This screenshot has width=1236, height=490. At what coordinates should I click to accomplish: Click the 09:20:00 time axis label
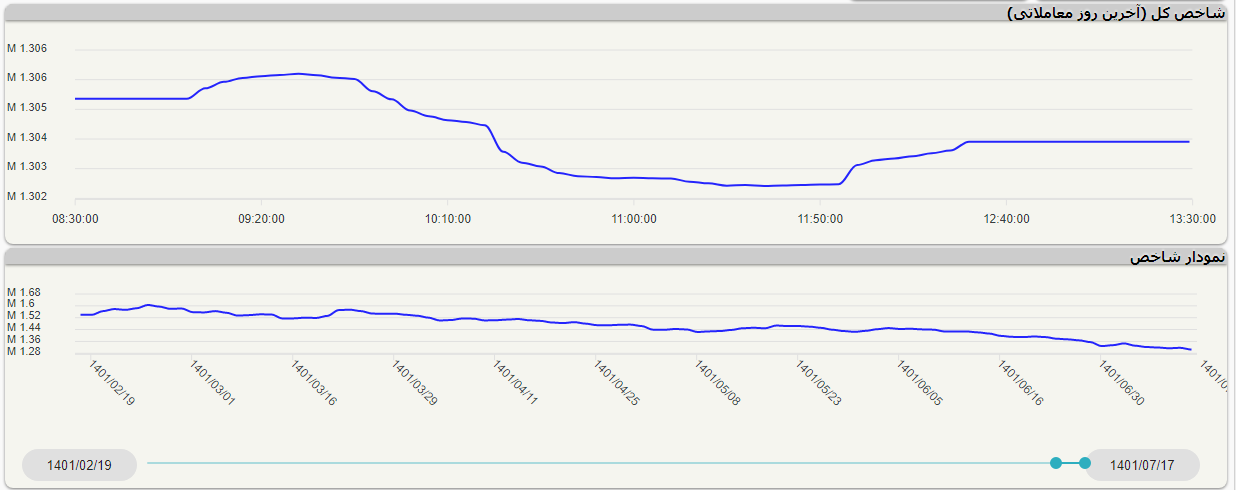point(261,218)
